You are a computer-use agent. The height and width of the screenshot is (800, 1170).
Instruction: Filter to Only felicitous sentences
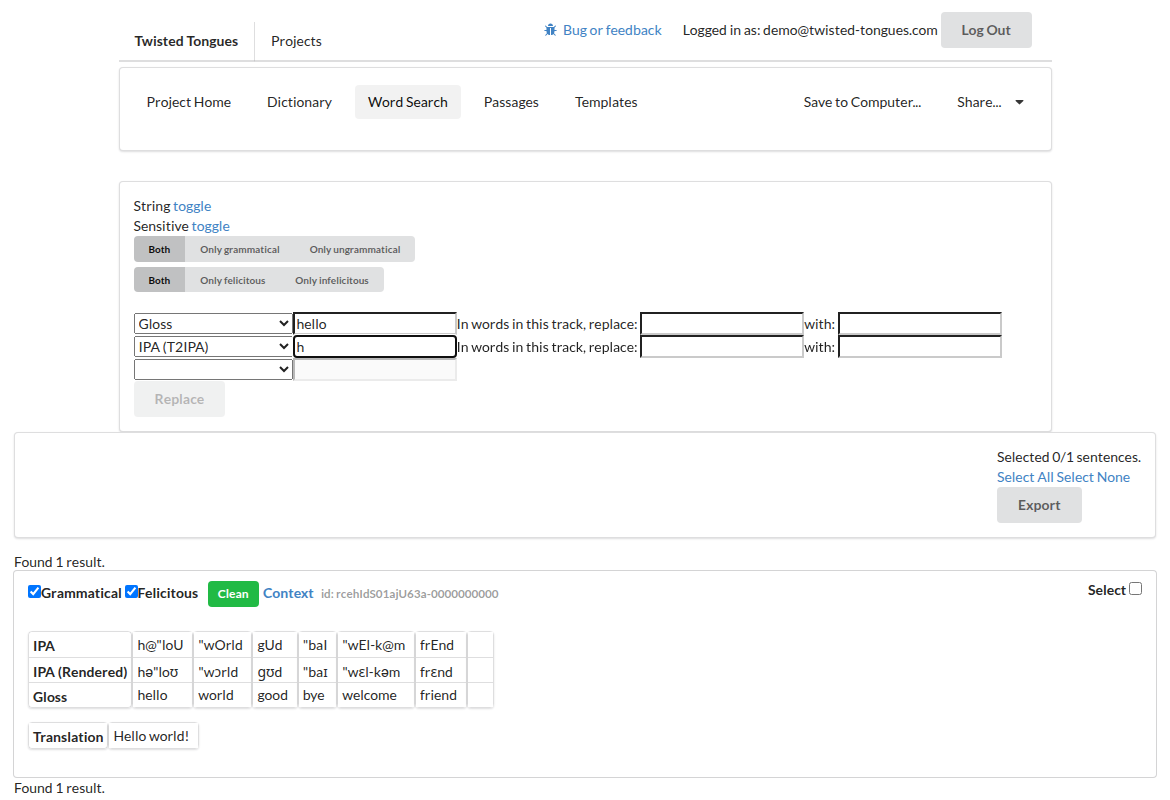(232, 280)
